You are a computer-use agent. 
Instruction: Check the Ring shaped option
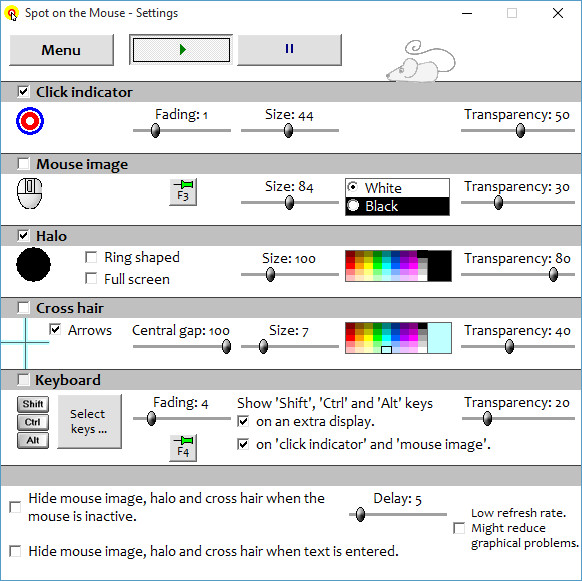coord(91,257)
